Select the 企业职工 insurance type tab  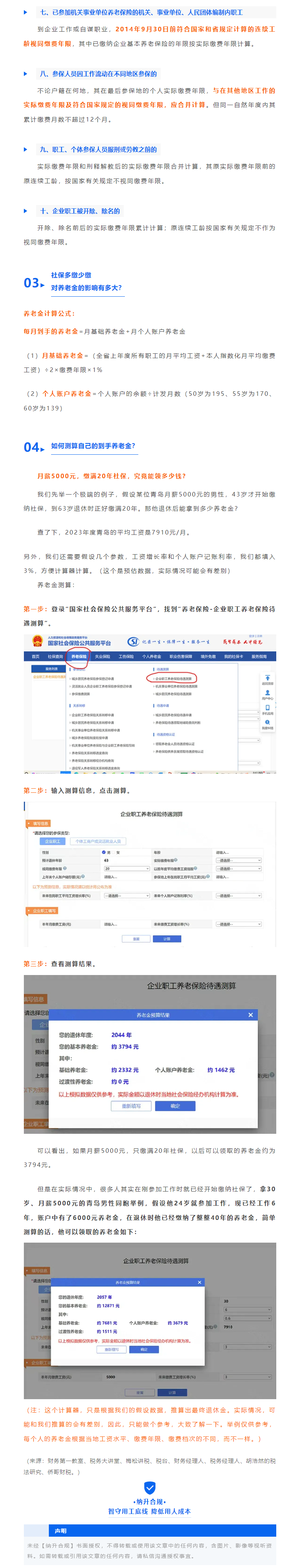53,841
